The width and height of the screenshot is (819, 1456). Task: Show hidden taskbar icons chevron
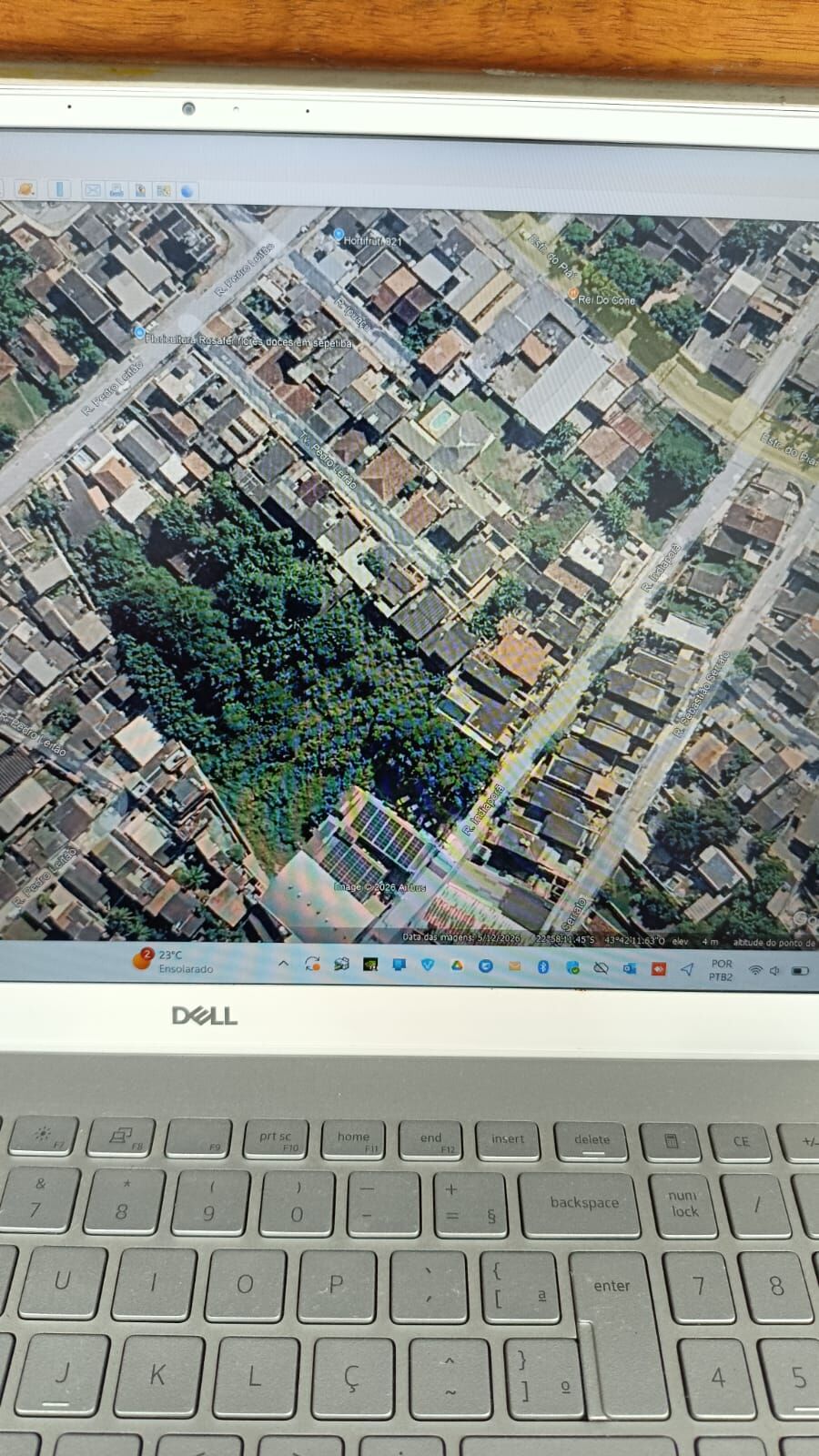[x=284, y=964]
